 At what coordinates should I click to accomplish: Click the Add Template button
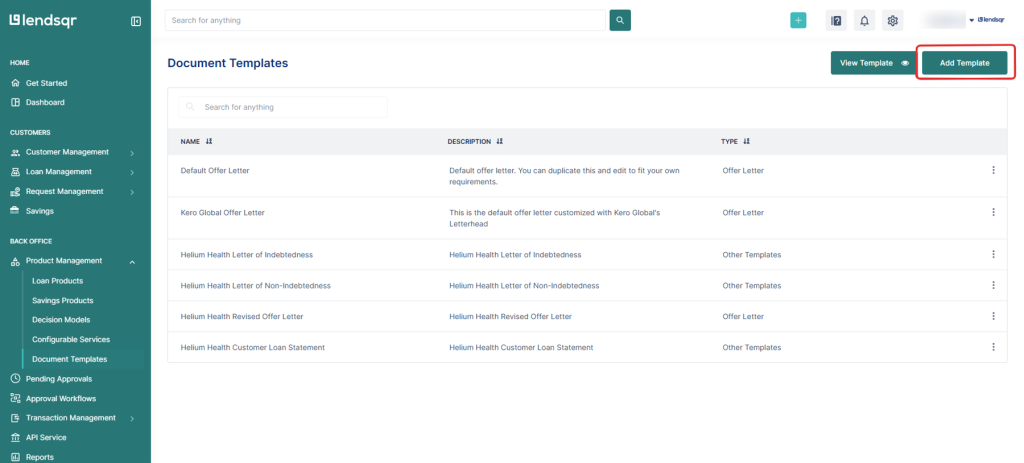[964, 63]
